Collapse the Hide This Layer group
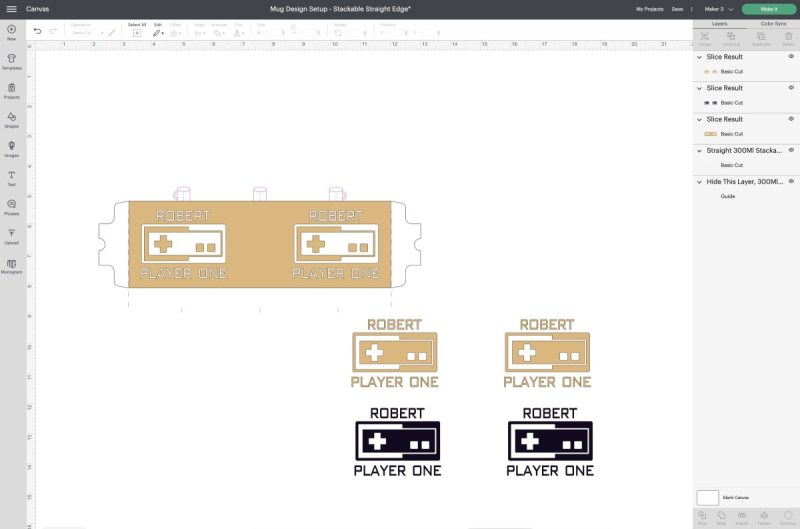The image size is (800, 529). (x=699, y=182)
